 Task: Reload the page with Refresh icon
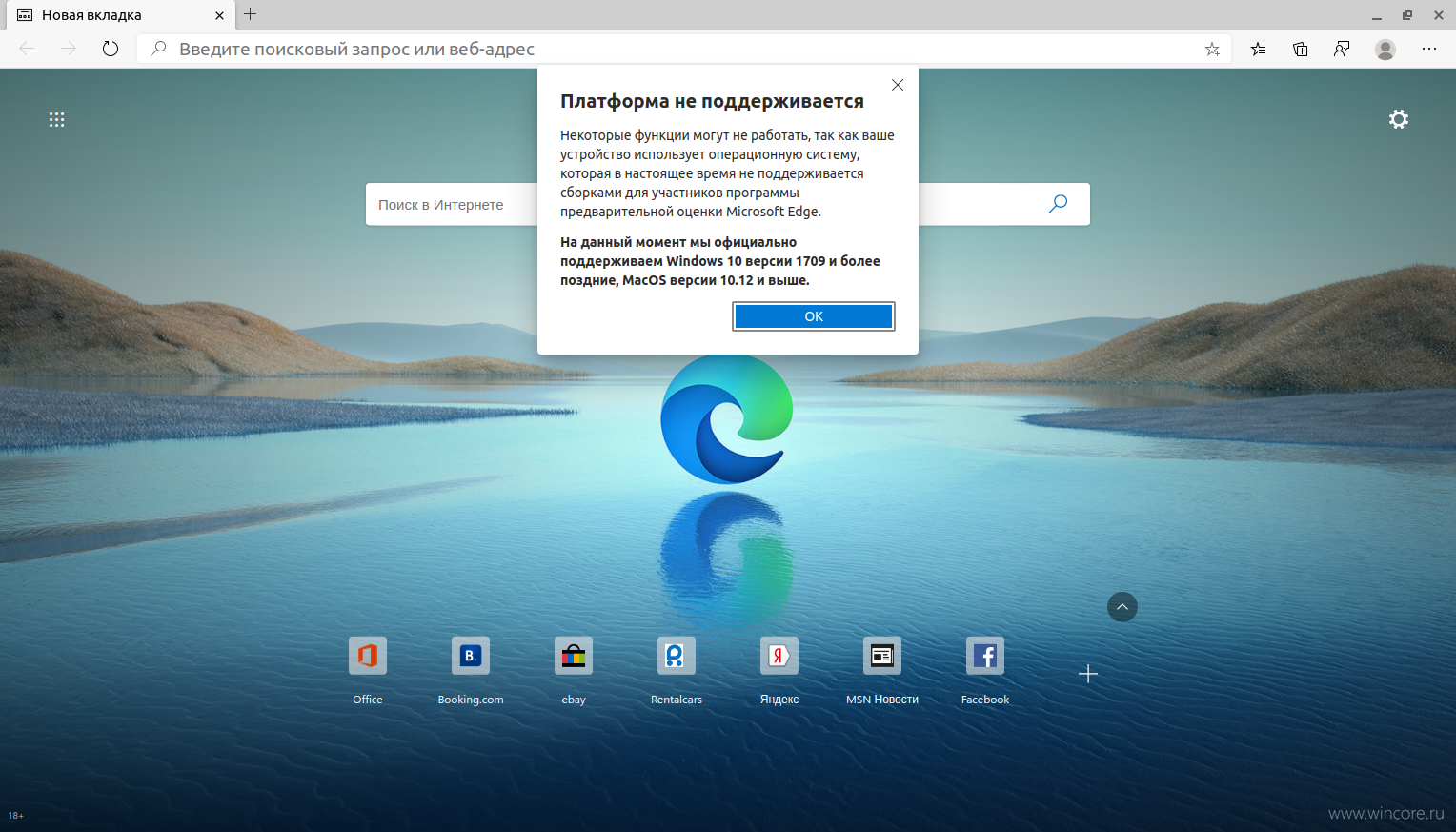(111, 49)
